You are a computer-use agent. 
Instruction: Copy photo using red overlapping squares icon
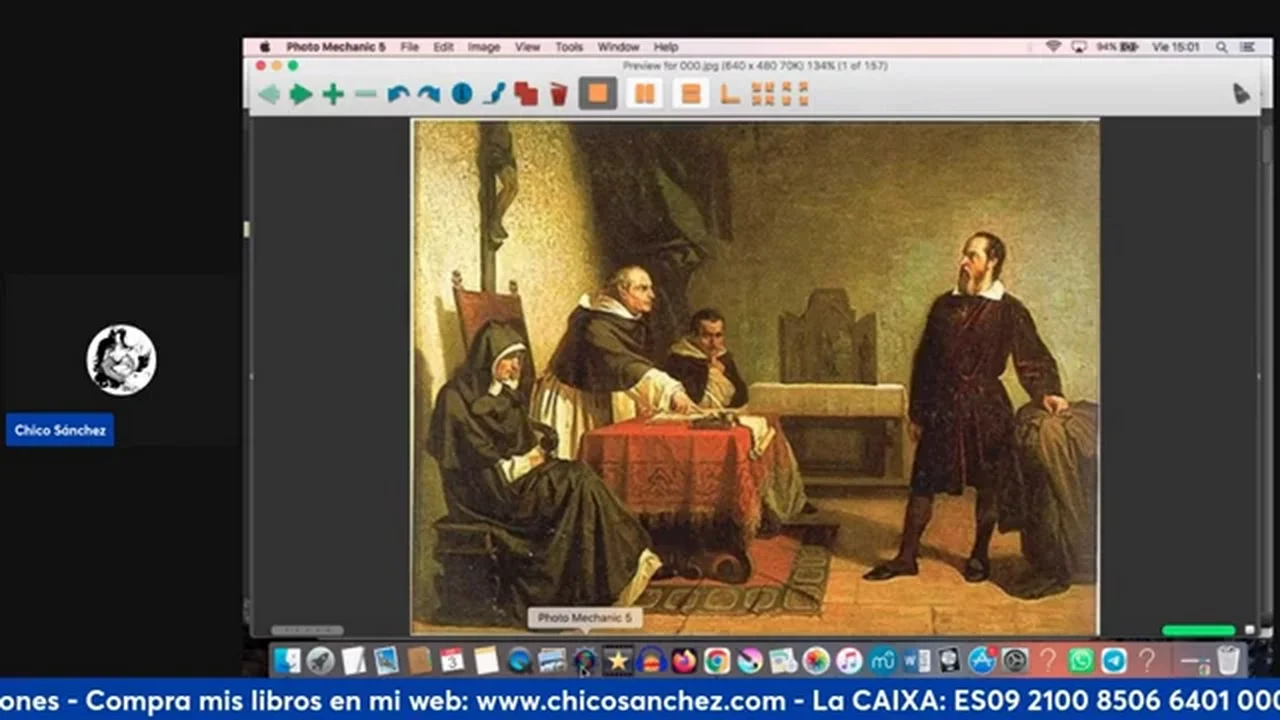tap(526, 94)
